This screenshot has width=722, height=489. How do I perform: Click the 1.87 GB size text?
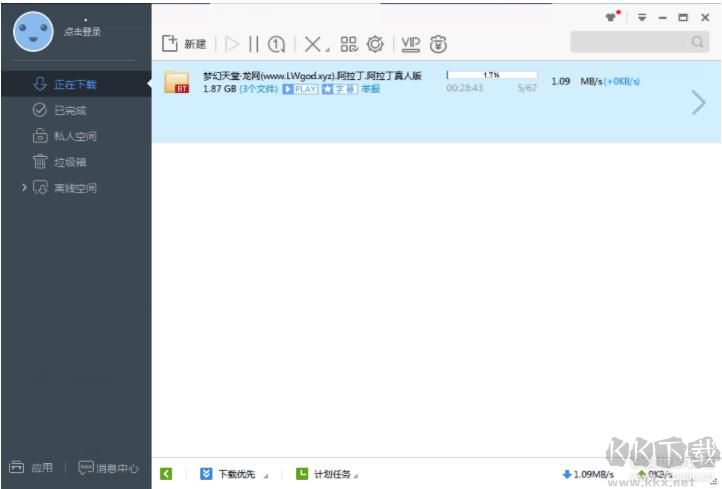219,89
